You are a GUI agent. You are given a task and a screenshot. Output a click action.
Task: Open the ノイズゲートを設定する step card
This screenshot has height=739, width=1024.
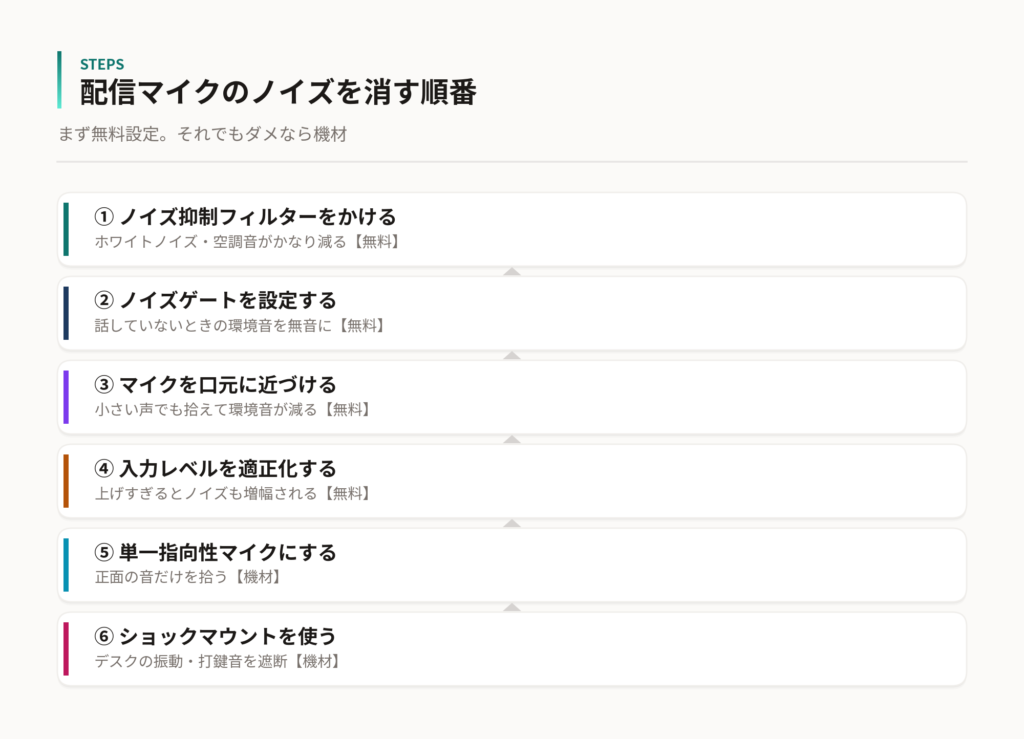coord(512,313)
